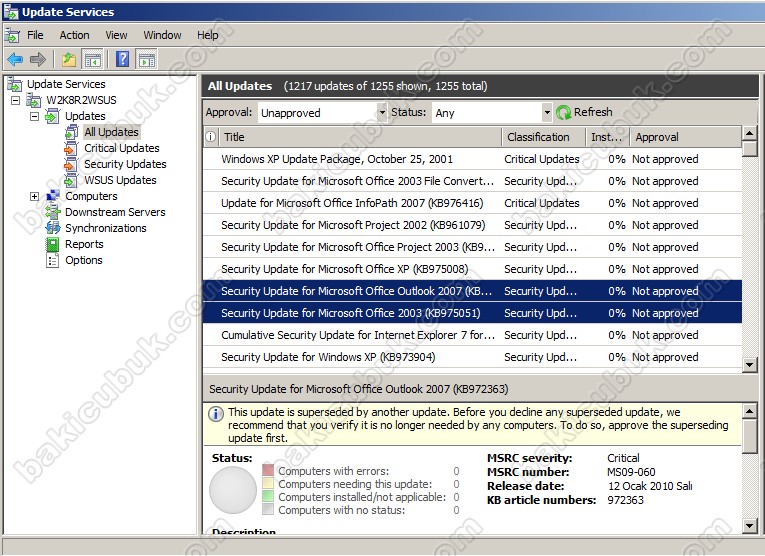
Task: Select Options label in the tree
Action: coord(83,260)
